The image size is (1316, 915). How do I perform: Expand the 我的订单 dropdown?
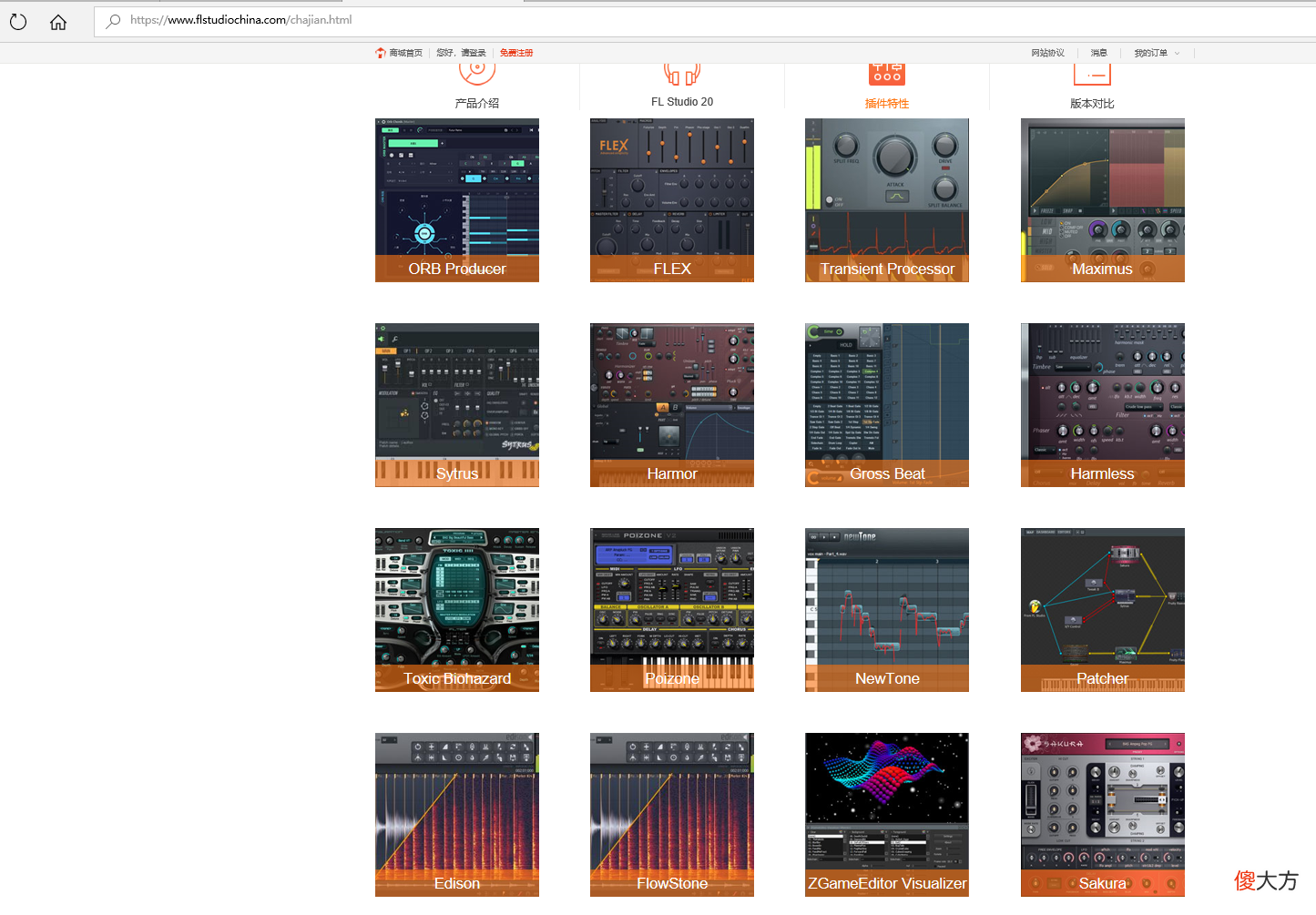click(x=1157, y=53)
